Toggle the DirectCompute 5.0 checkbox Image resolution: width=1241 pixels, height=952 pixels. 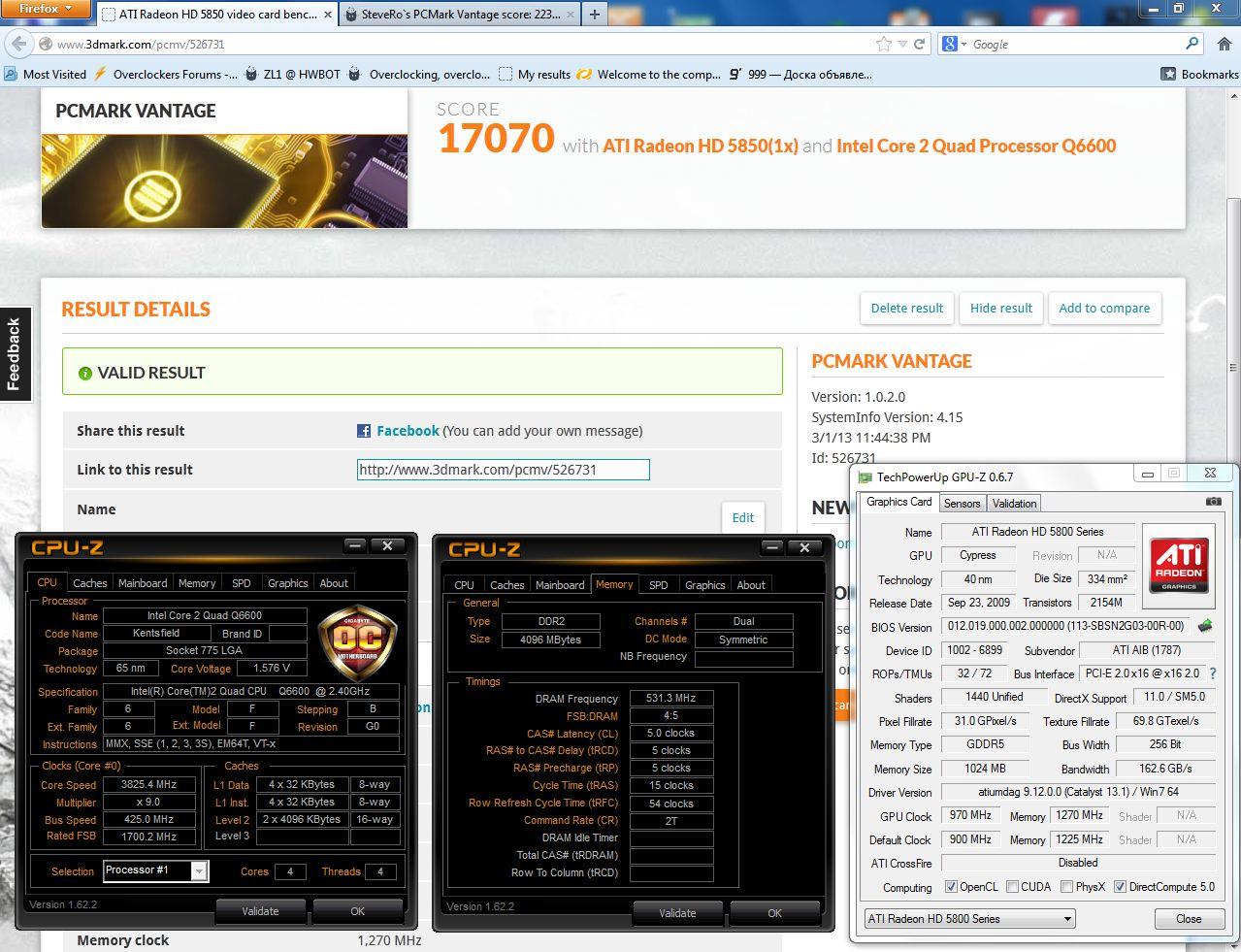coord(1120,886)
